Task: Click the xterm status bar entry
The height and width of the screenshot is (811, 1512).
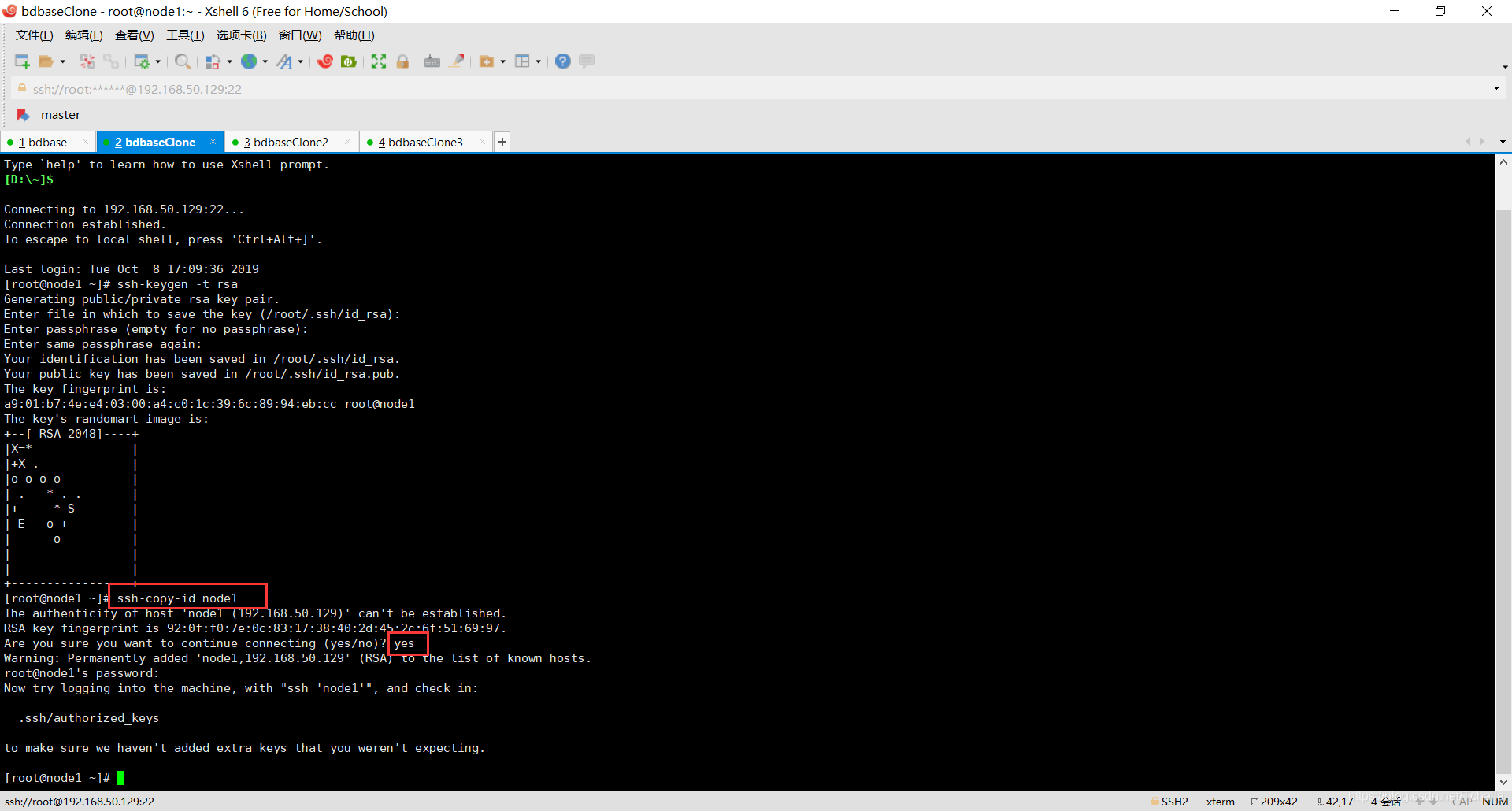Action: tap(1220, 802)
